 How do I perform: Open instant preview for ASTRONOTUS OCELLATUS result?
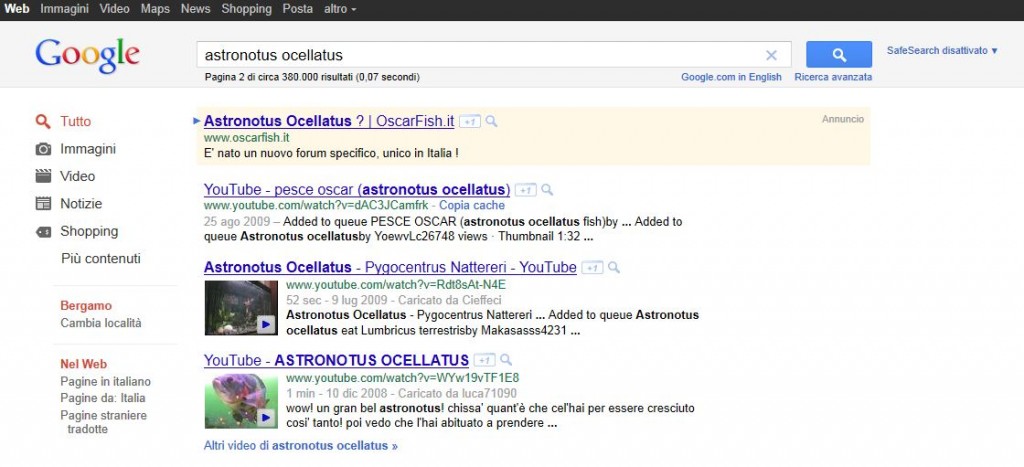tap(506, 361)
